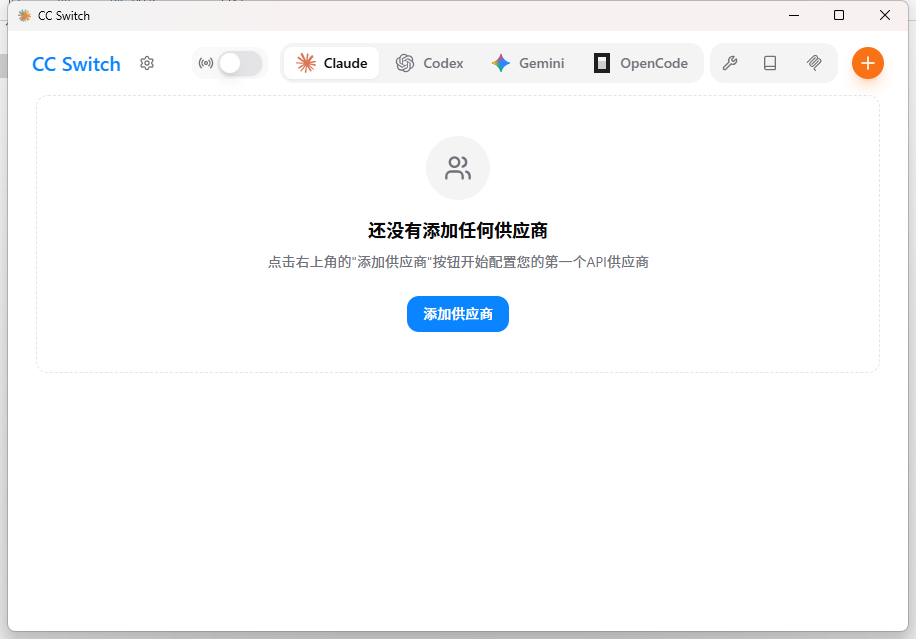The width and height of the screenshot is (916, 639).
Task: Click the gray description text under the heading
Action: [x=458, y=262]
